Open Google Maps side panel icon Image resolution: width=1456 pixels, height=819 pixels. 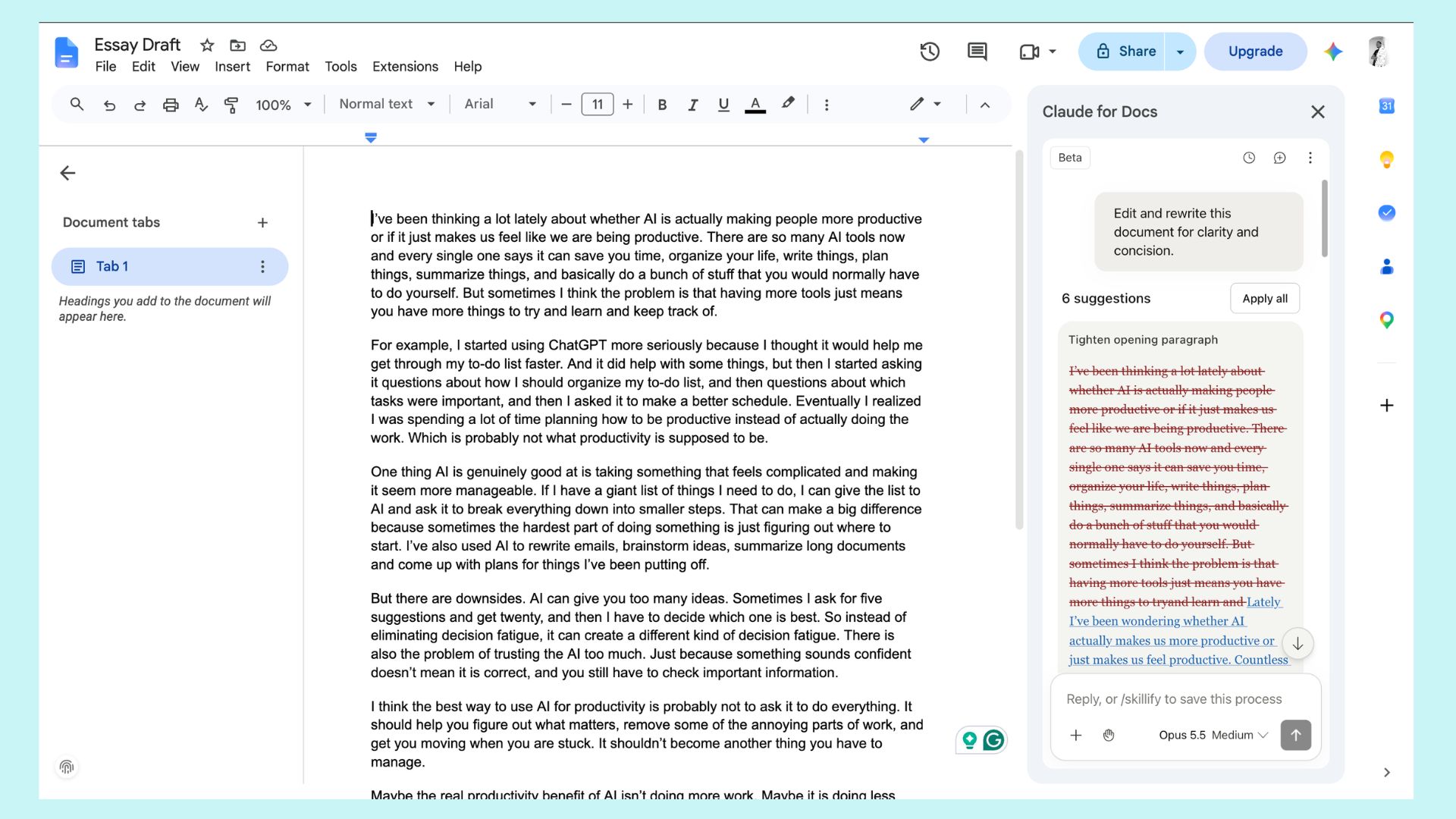[x=1386, y=320]
